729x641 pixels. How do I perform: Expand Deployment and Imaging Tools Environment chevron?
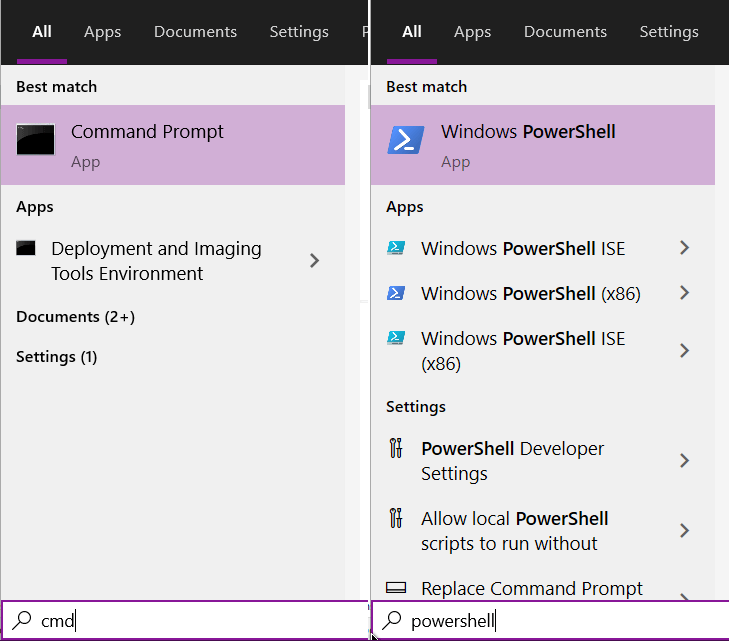tap(315, 261)
